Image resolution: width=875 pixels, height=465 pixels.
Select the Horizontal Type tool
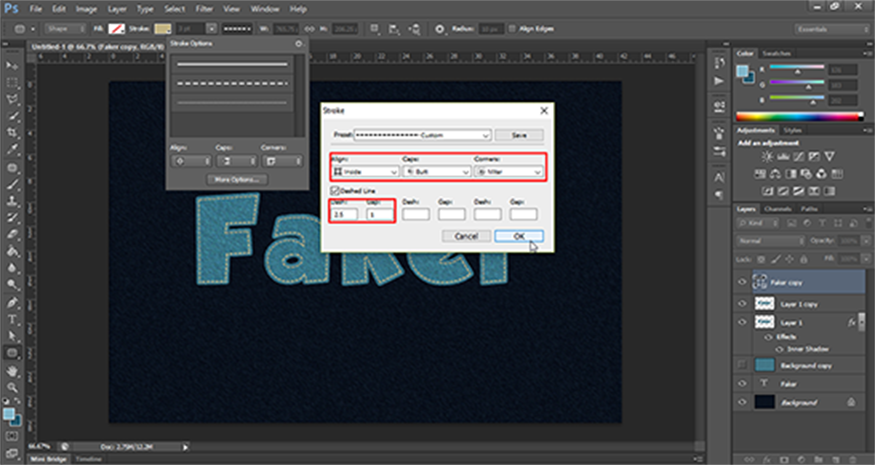pos(13,320)
